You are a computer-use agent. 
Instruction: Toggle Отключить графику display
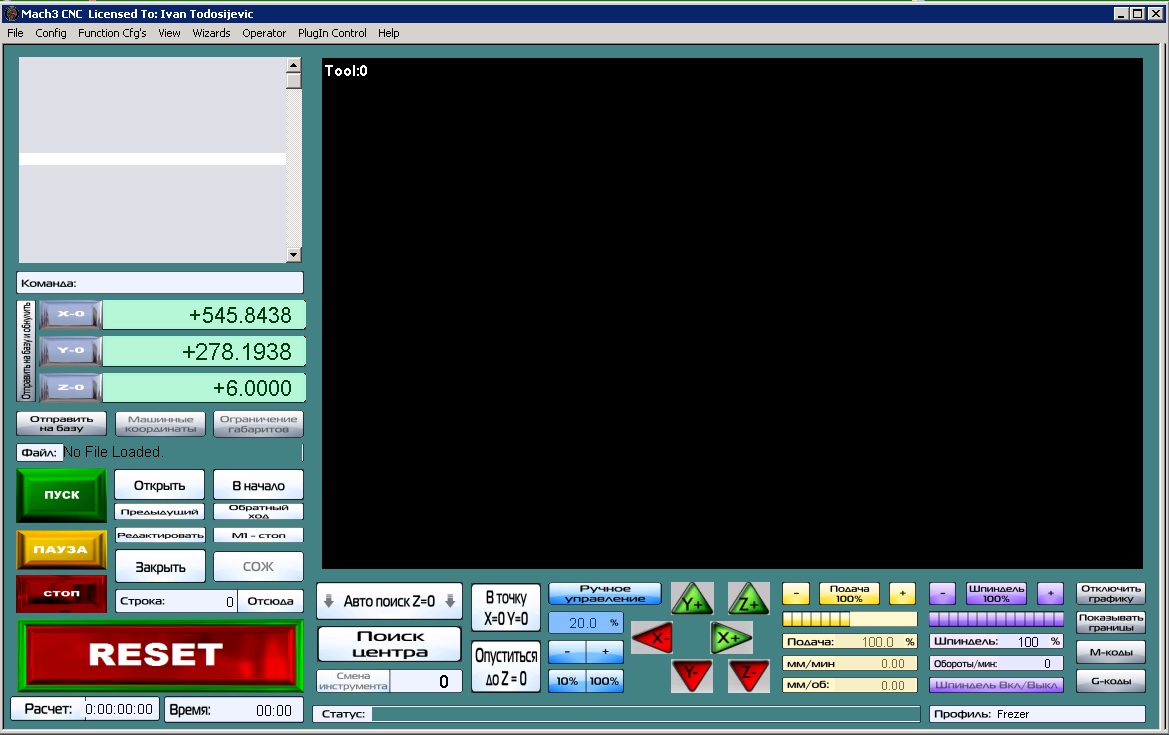click(x=1111, y=593)
